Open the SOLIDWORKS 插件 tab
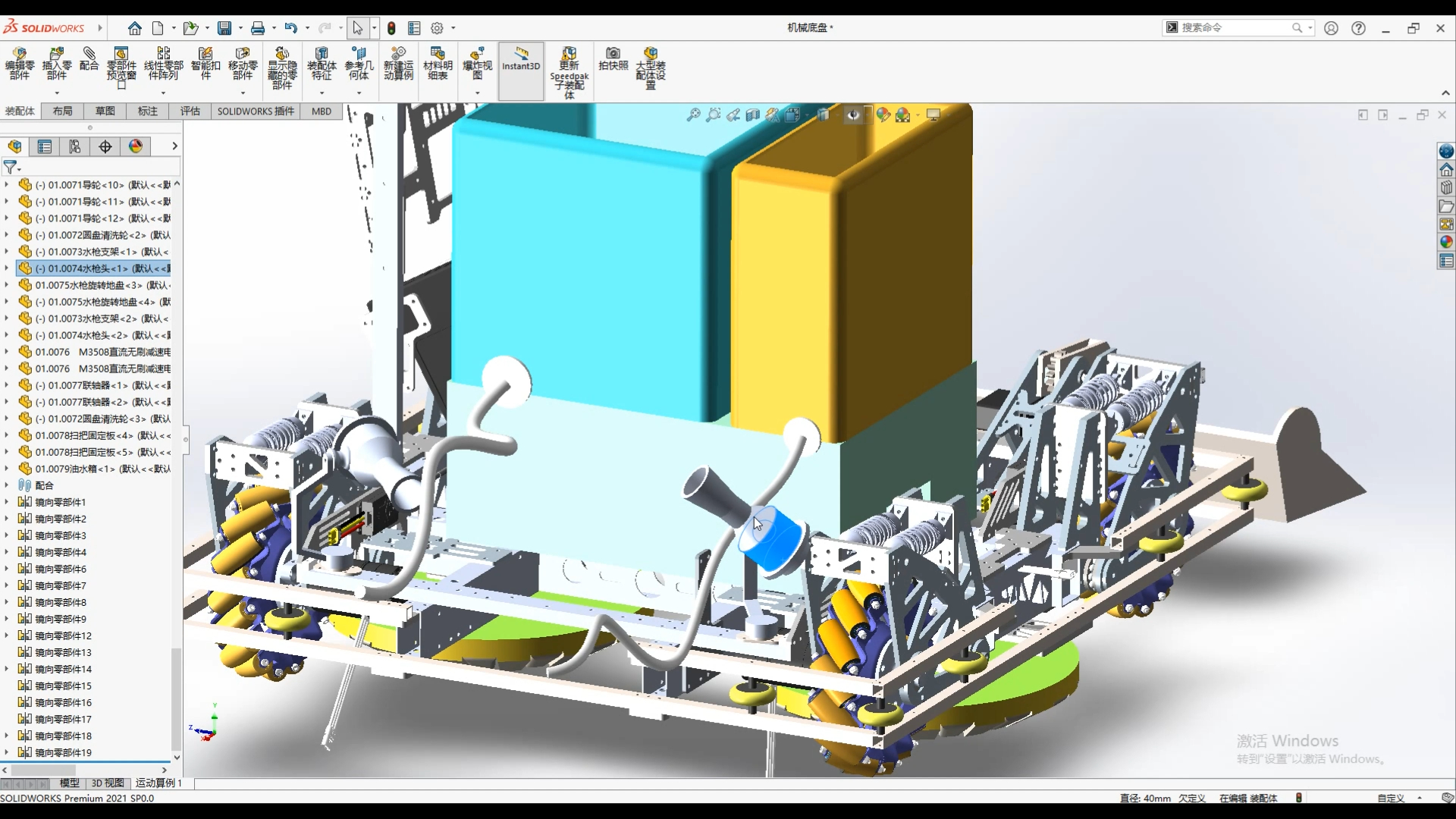 point(256,111)
